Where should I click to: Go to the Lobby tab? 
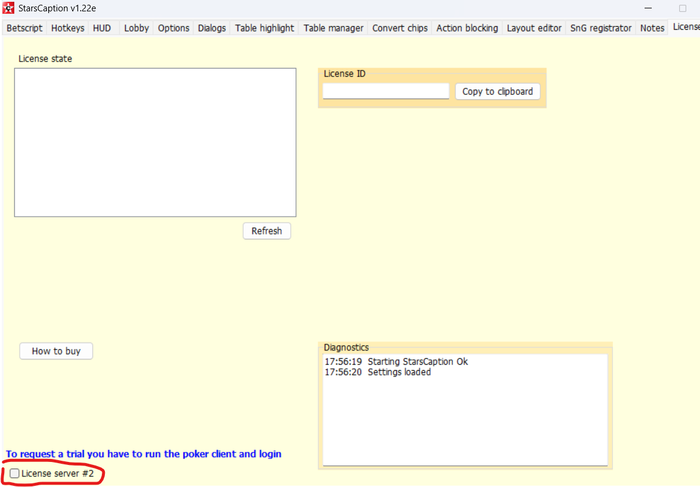click(x=136, y=28)
